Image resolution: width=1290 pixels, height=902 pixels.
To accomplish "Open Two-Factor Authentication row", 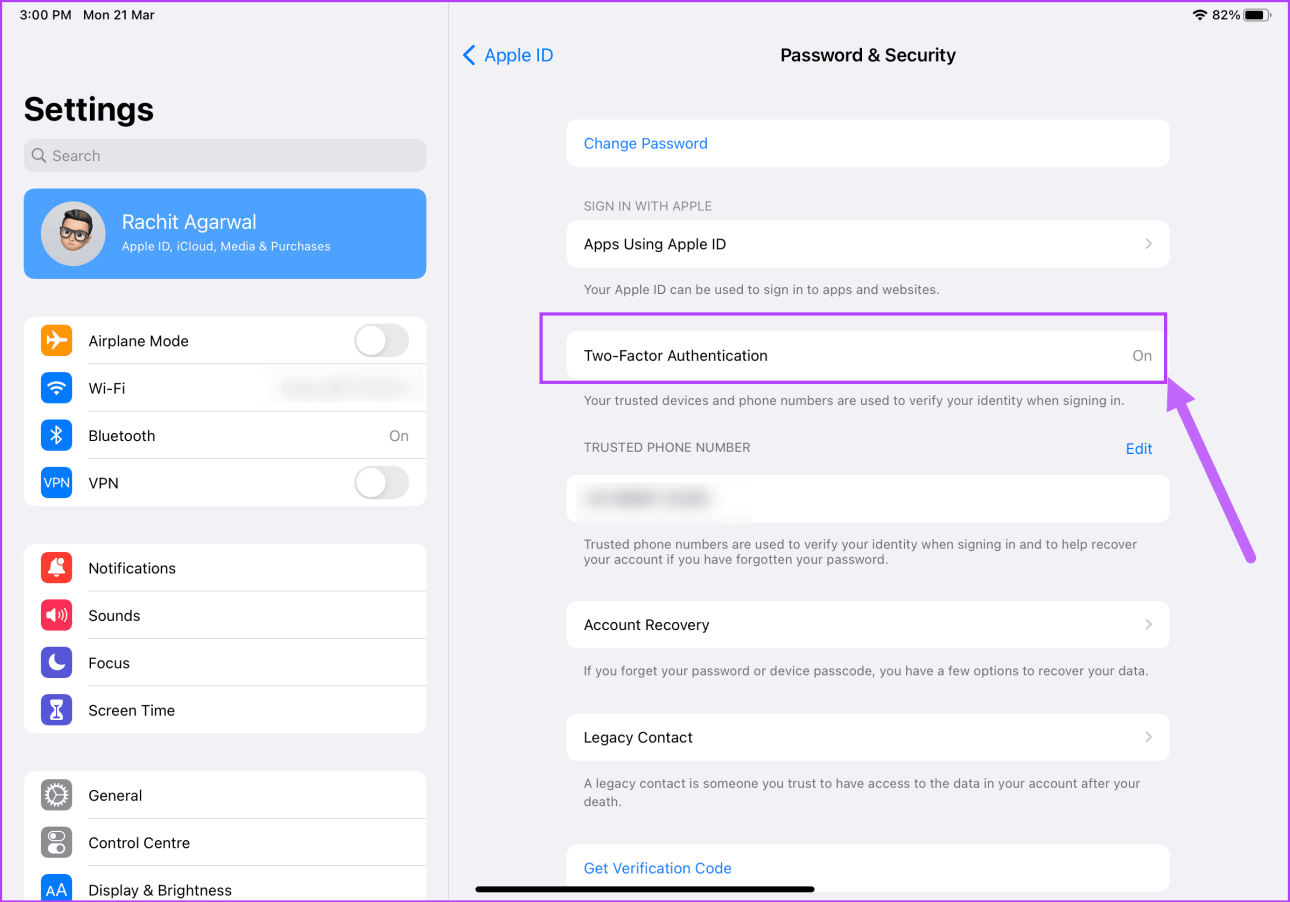I will click(866, 356).
